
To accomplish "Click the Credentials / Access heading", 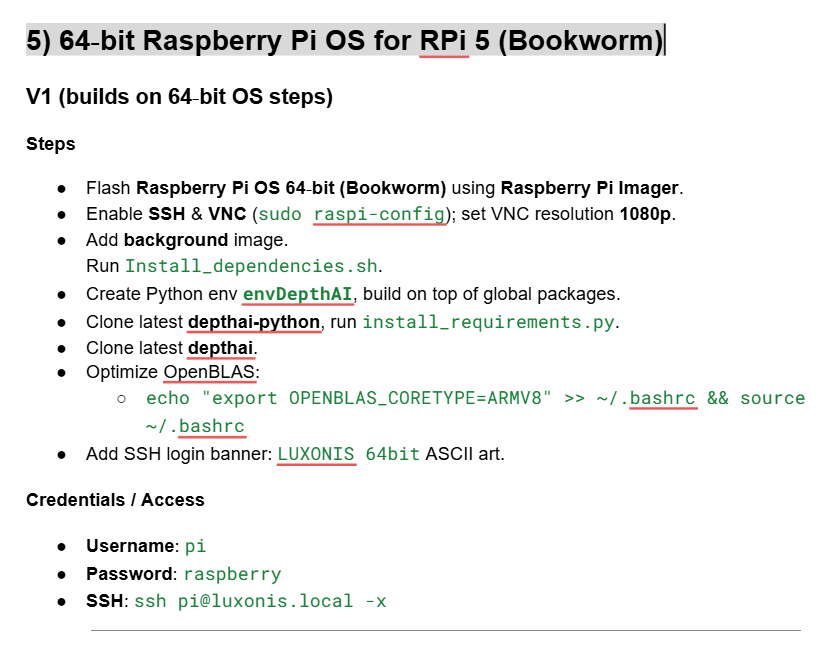I will coord(115,500).
